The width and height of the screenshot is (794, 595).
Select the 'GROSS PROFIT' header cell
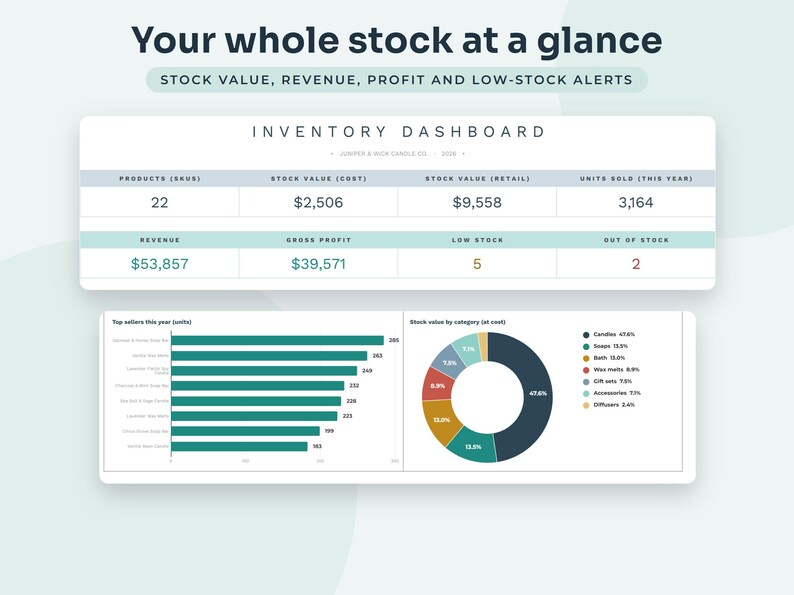pos(319,240)
